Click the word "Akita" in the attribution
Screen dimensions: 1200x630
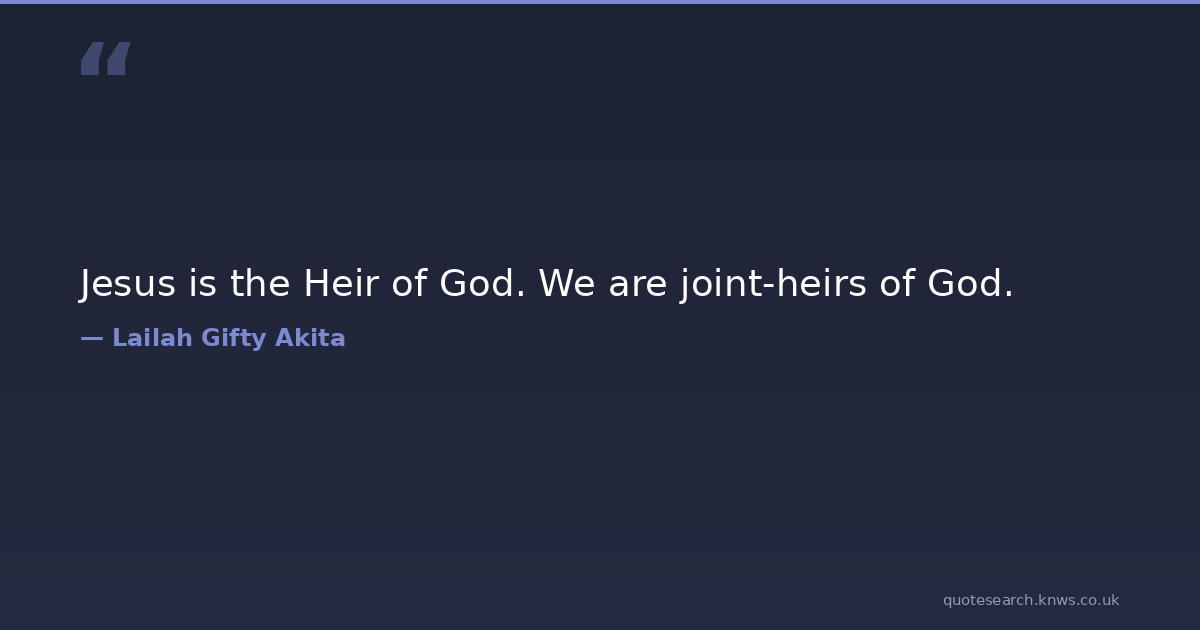(310, 338)
